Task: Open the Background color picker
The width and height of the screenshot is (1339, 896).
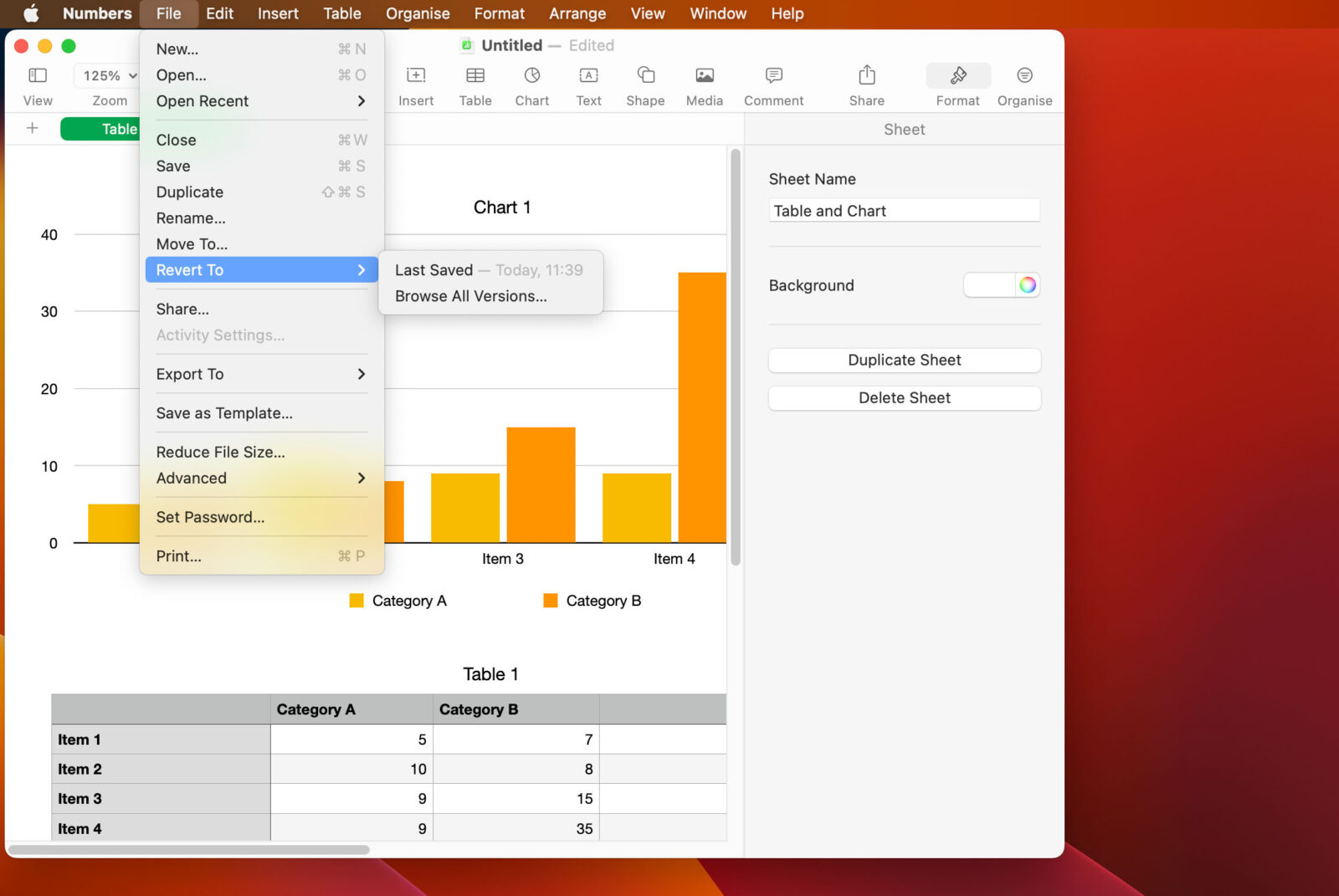Action: point(1027,284)
